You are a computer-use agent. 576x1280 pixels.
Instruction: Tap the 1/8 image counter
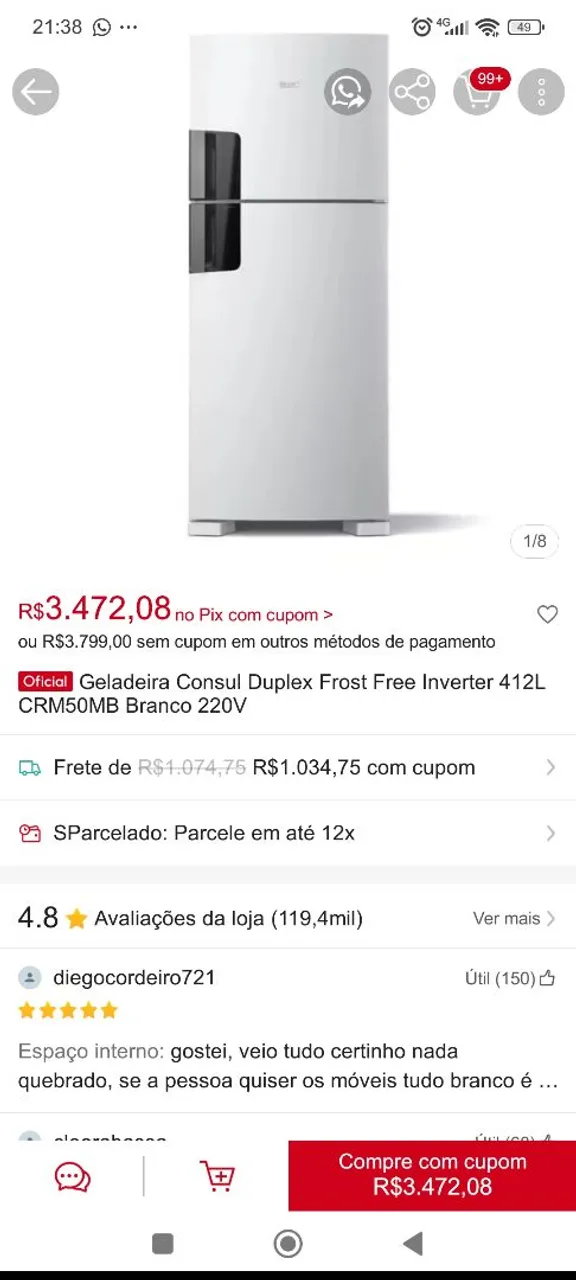(x=535, y=541)
